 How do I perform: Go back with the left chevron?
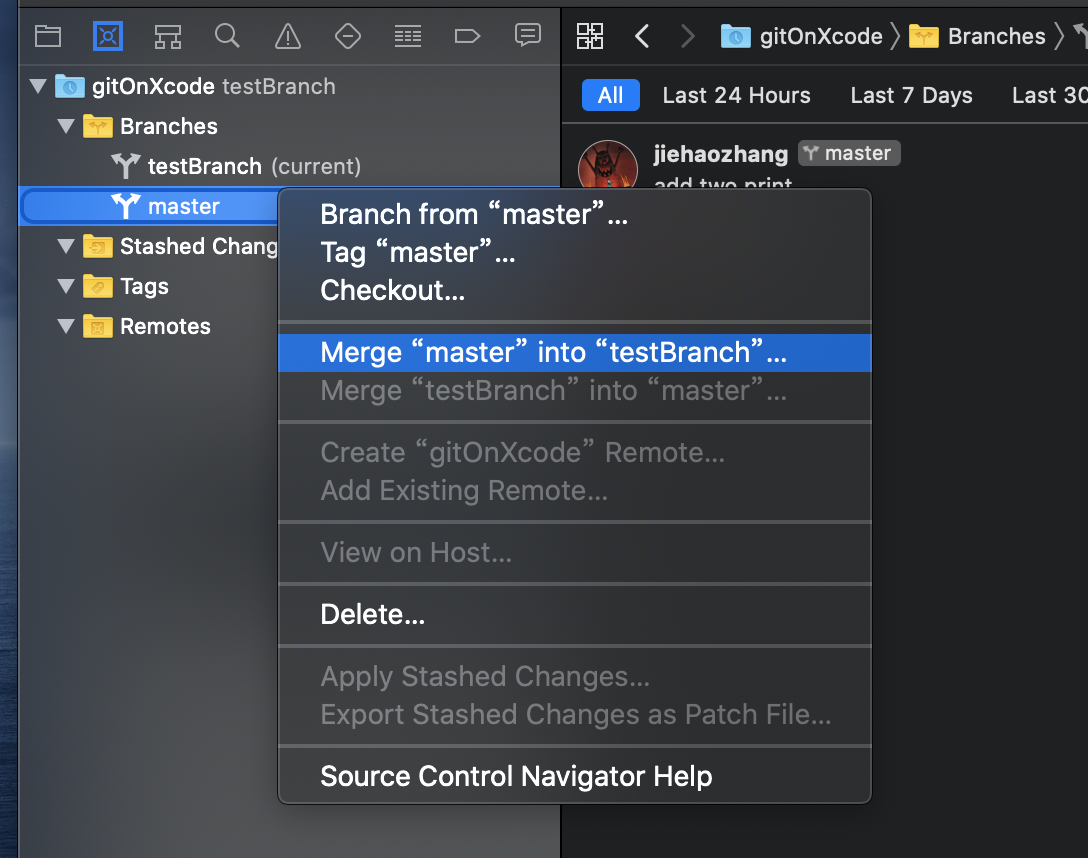tap(643, 36)
